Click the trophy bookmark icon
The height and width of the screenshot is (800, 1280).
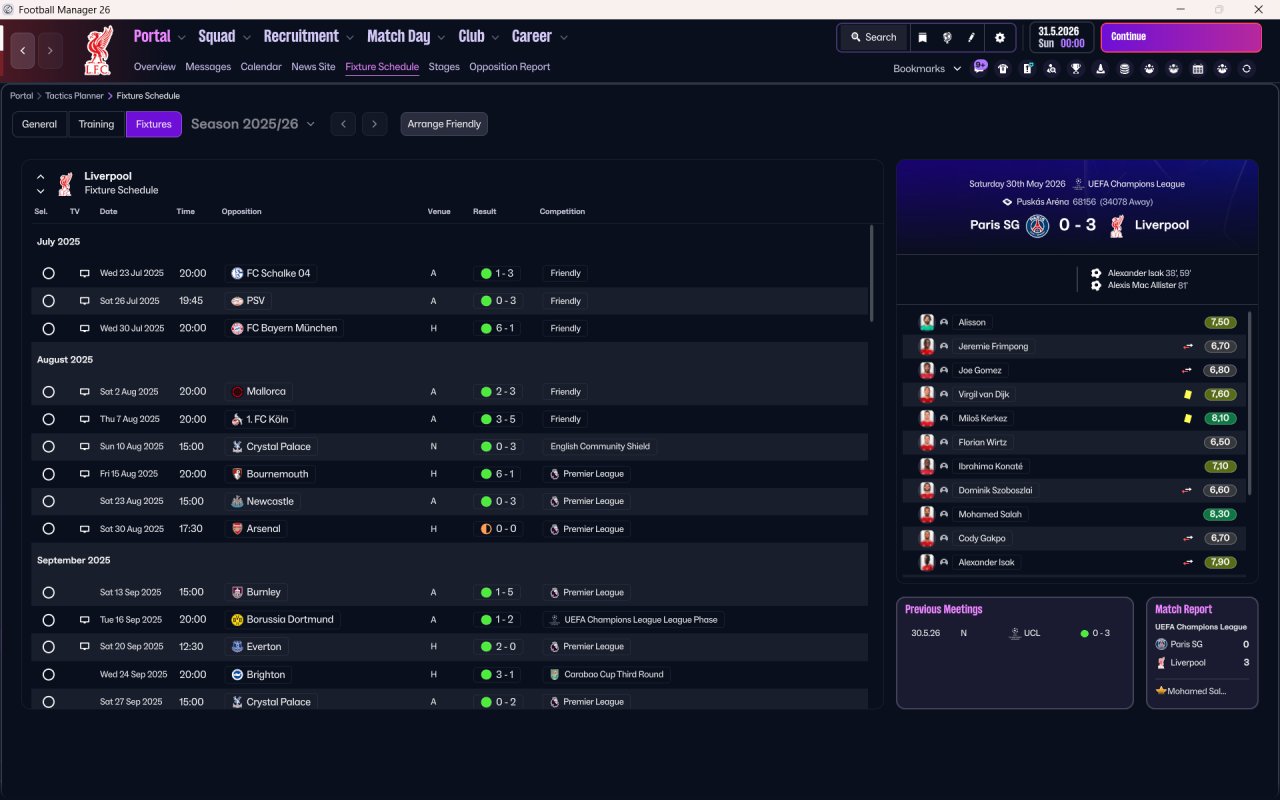[1076, 69]
